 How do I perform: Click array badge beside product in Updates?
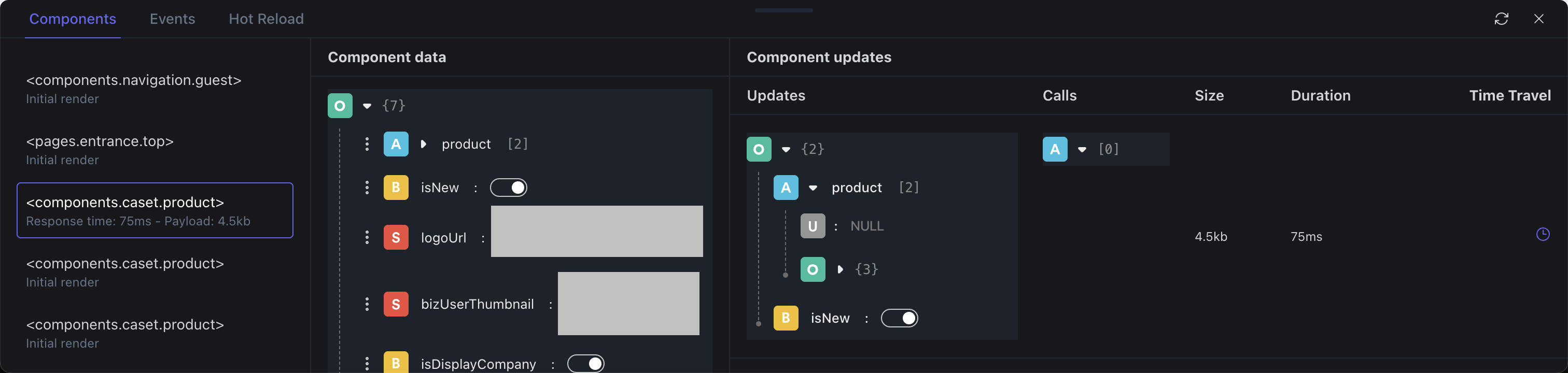pos(785,188)
